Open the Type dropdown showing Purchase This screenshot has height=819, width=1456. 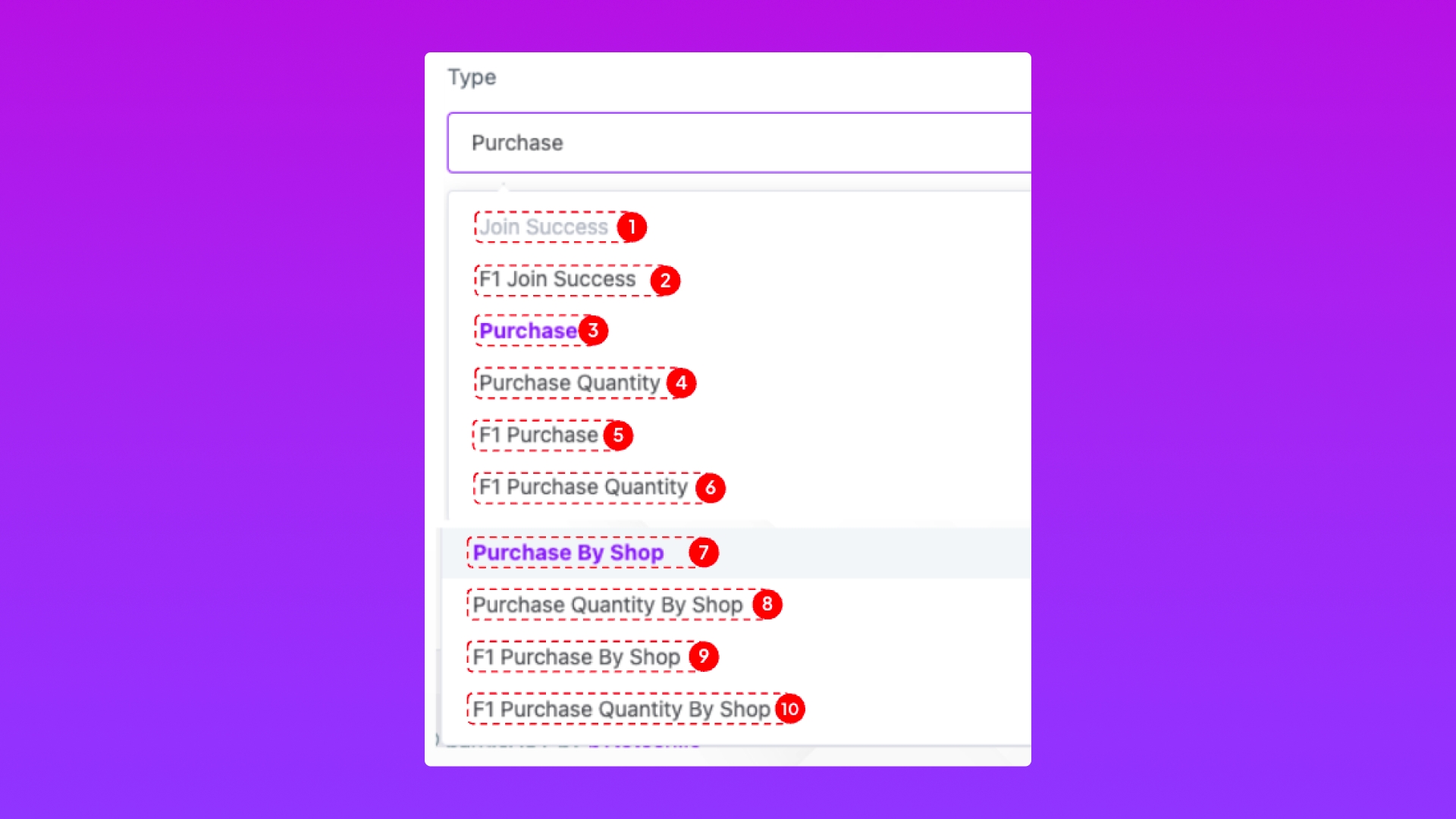739,143
